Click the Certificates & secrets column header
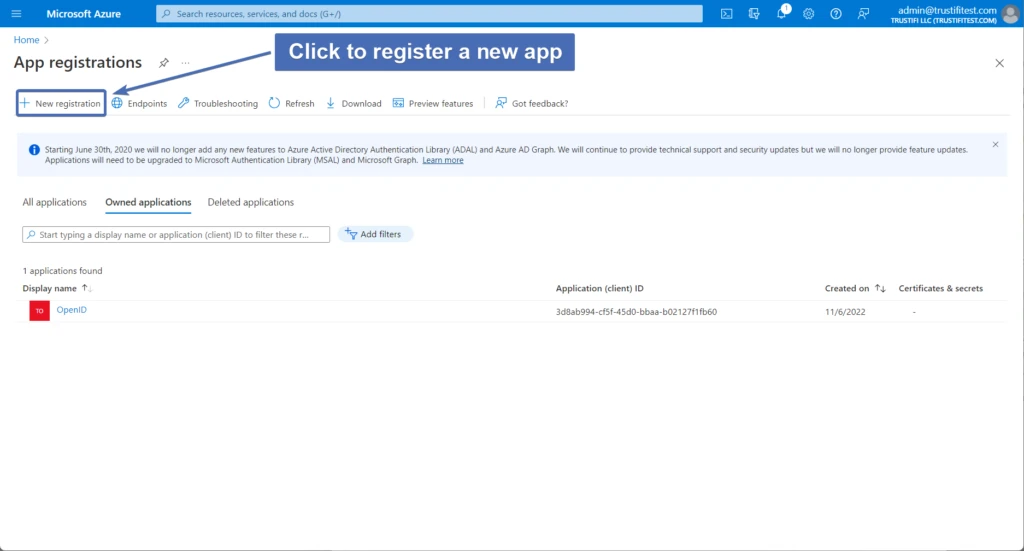 pos(940,288)
